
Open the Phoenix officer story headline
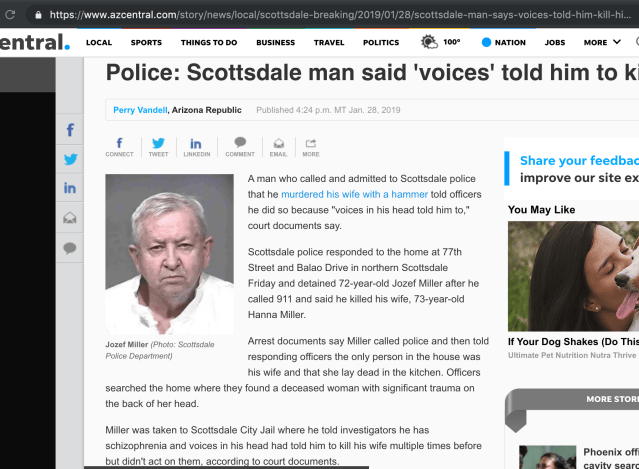[611, 458]
